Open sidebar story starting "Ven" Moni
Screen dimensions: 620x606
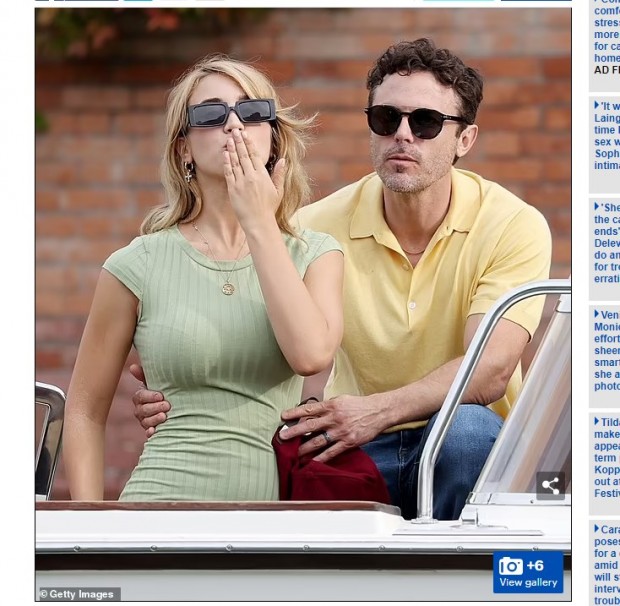[x=607, y=350]
